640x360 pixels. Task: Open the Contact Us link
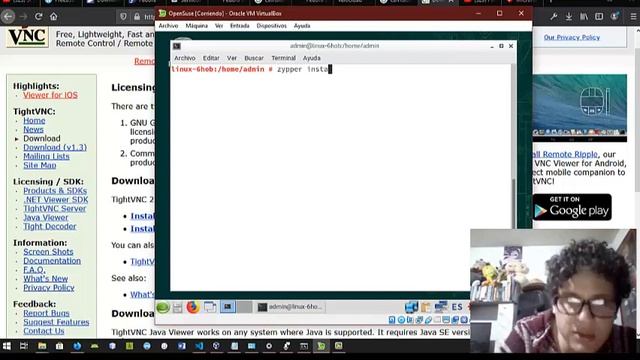point(43,331)
